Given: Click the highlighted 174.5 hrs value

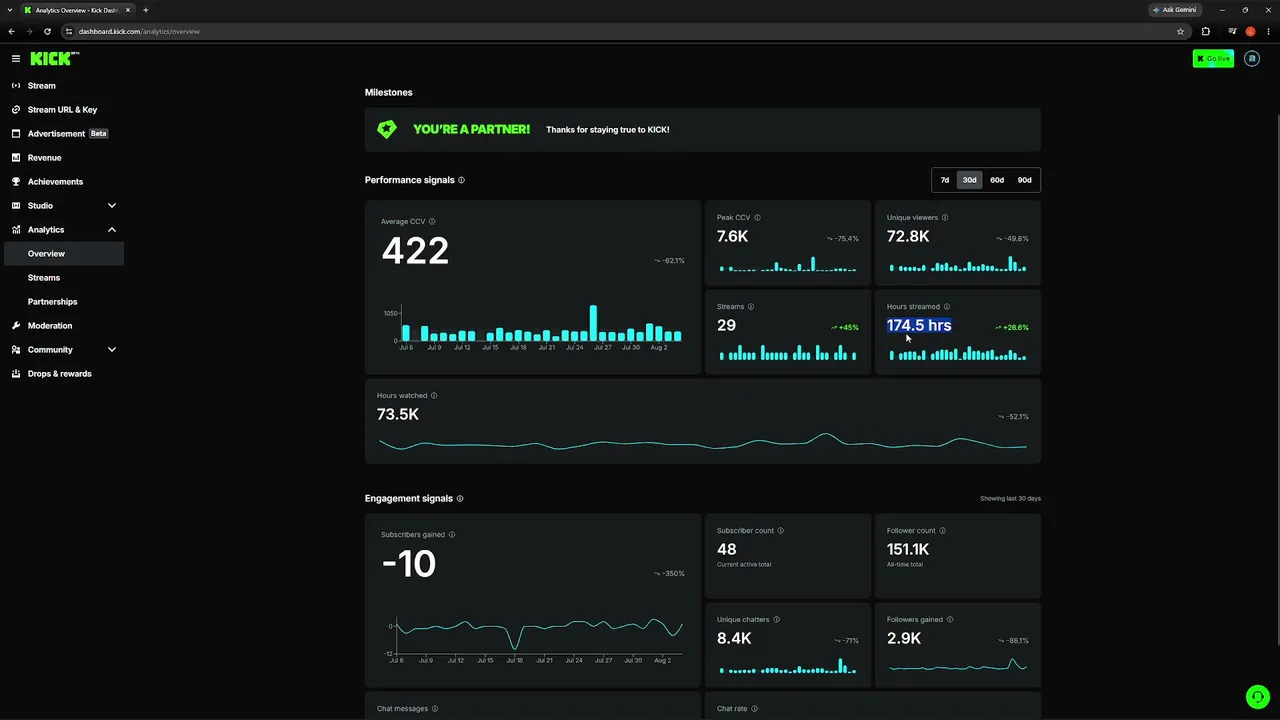Looking at the screenshot, I should (x=919, y=326).
